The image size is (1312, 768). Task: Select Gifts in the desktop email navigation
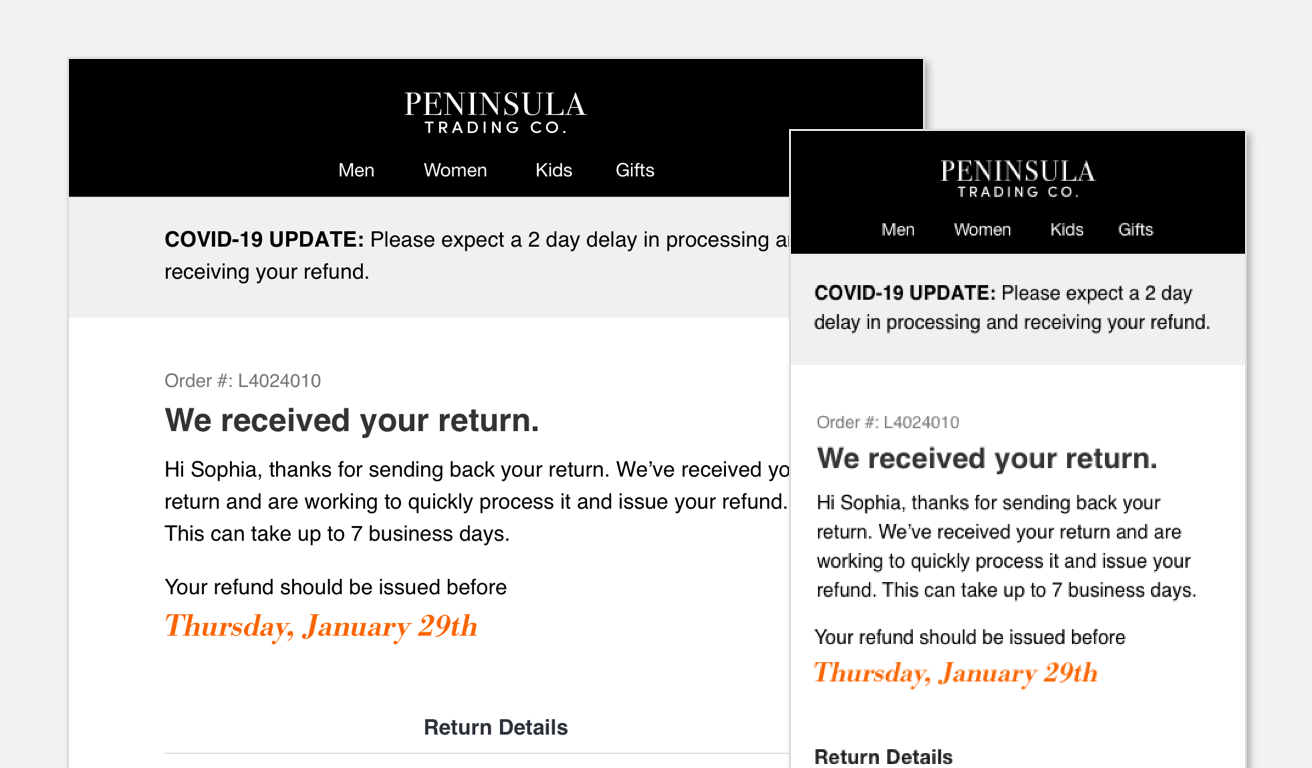coord(635,170)
